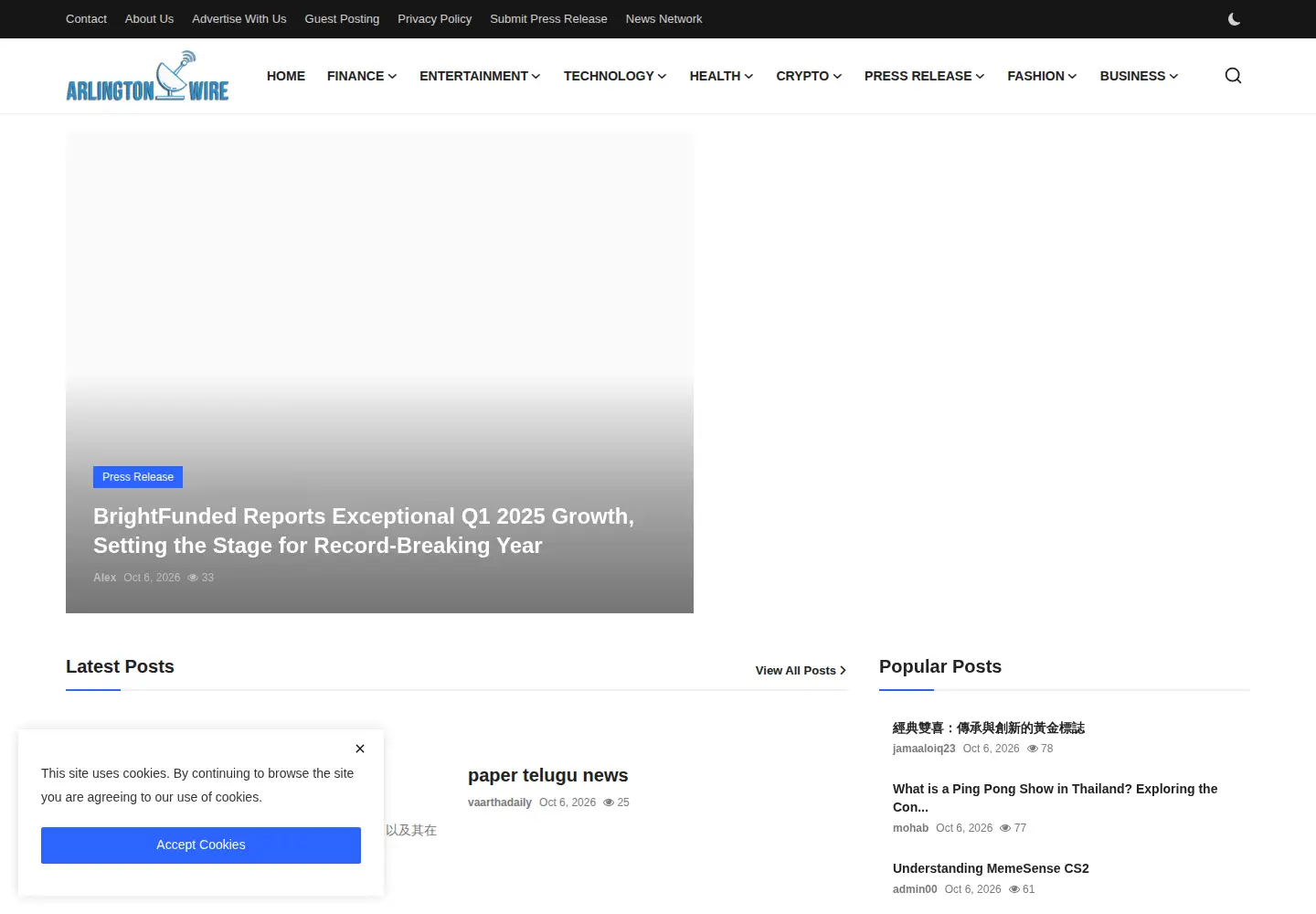Open the BrightFunded Q1 2025 Growth article
The width and height of the screenshot is (1316, 914).
pyautogui.click(x=364, y=531)
